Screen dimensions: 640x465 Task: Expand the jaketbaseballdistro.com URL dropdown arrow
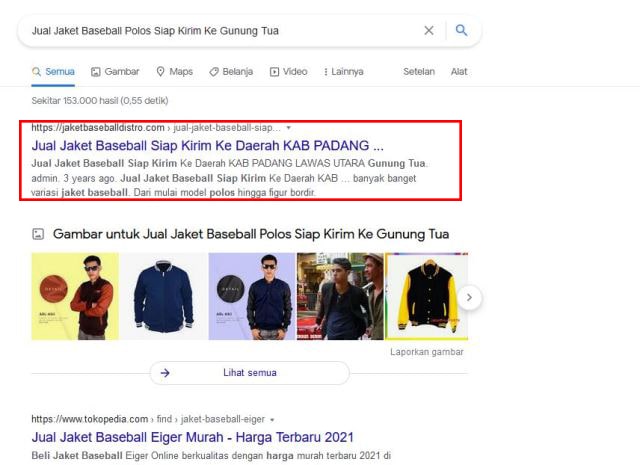tap(289, 128)
